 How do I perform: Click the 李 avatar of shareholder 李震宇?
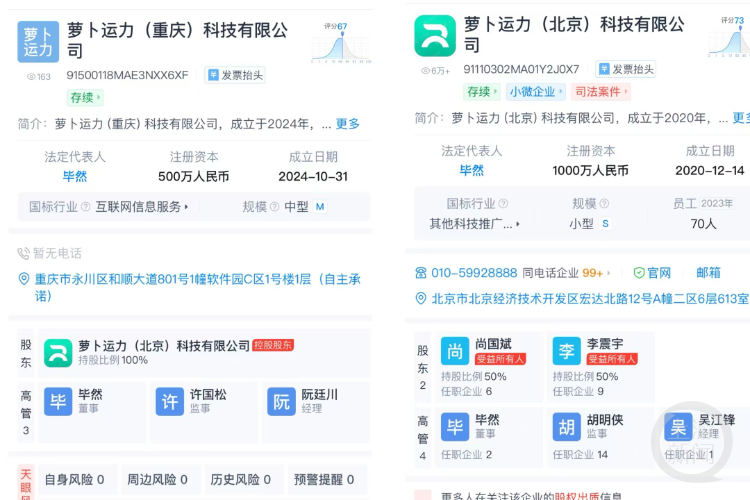[x=566, y=351]
